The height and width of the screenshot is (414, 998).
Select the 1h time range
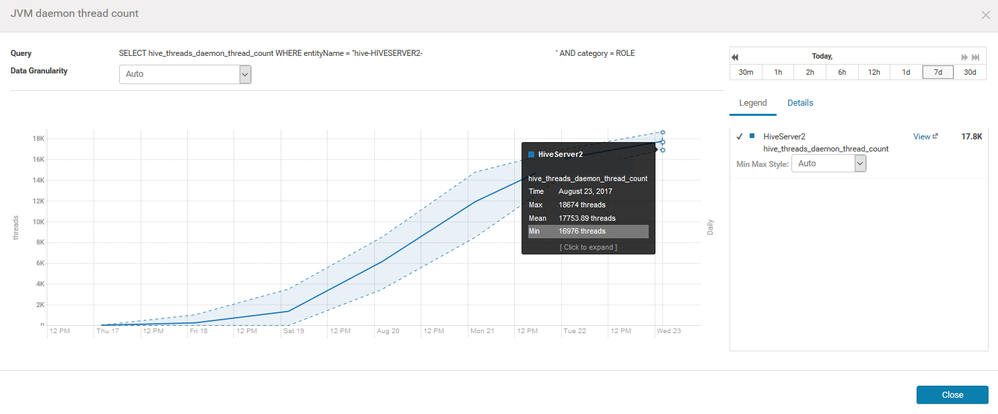click(778, 72)
